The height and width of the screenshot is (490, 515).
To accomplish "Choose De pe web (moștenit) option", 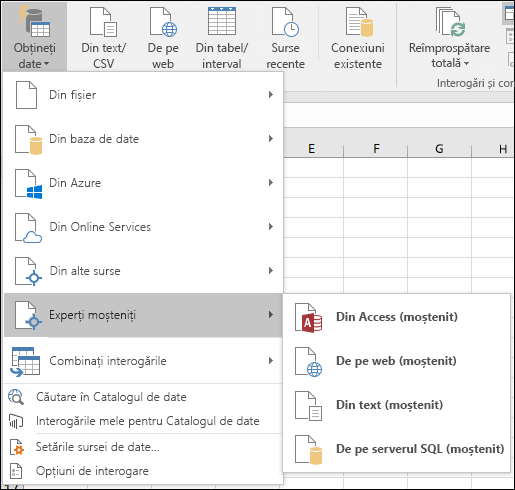I will 397,361.
